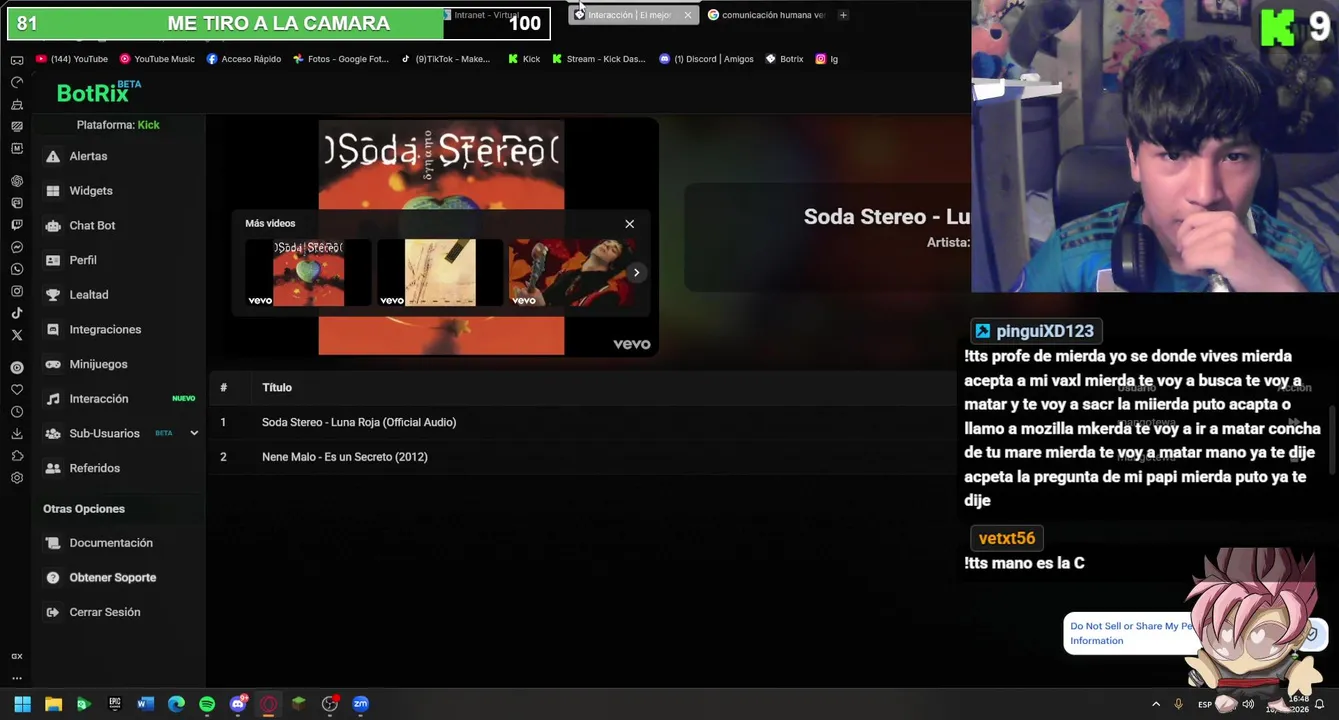Open the YouTube Music bookmark
This screenshot has height=720, width=1339.
(x=157, y=59)
